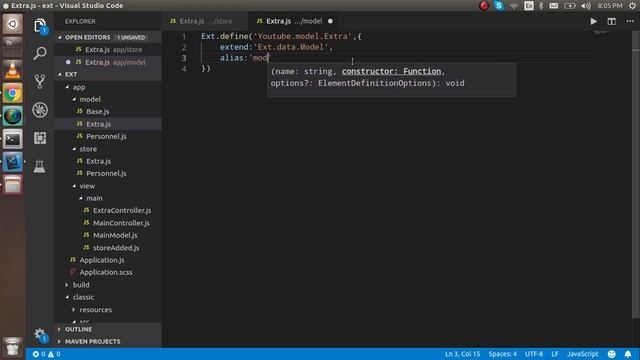The width and height of the screenshot is (640, 360).
Task: Place cursor on line 4 closing brace
Action: [x=206, y=69]
